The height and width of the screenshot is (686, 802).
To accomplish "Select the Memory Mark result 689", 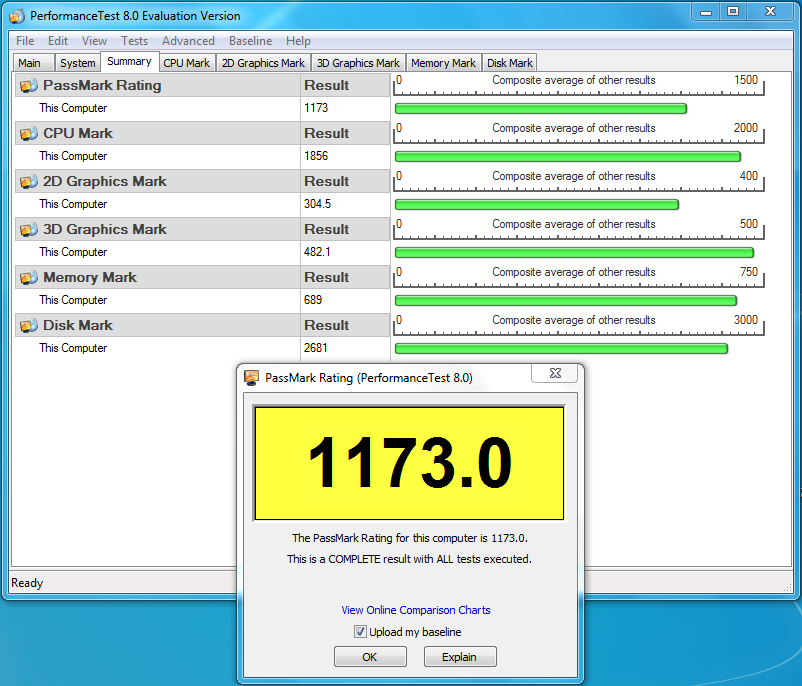I will pyautogui.click(x=313, y=300).
